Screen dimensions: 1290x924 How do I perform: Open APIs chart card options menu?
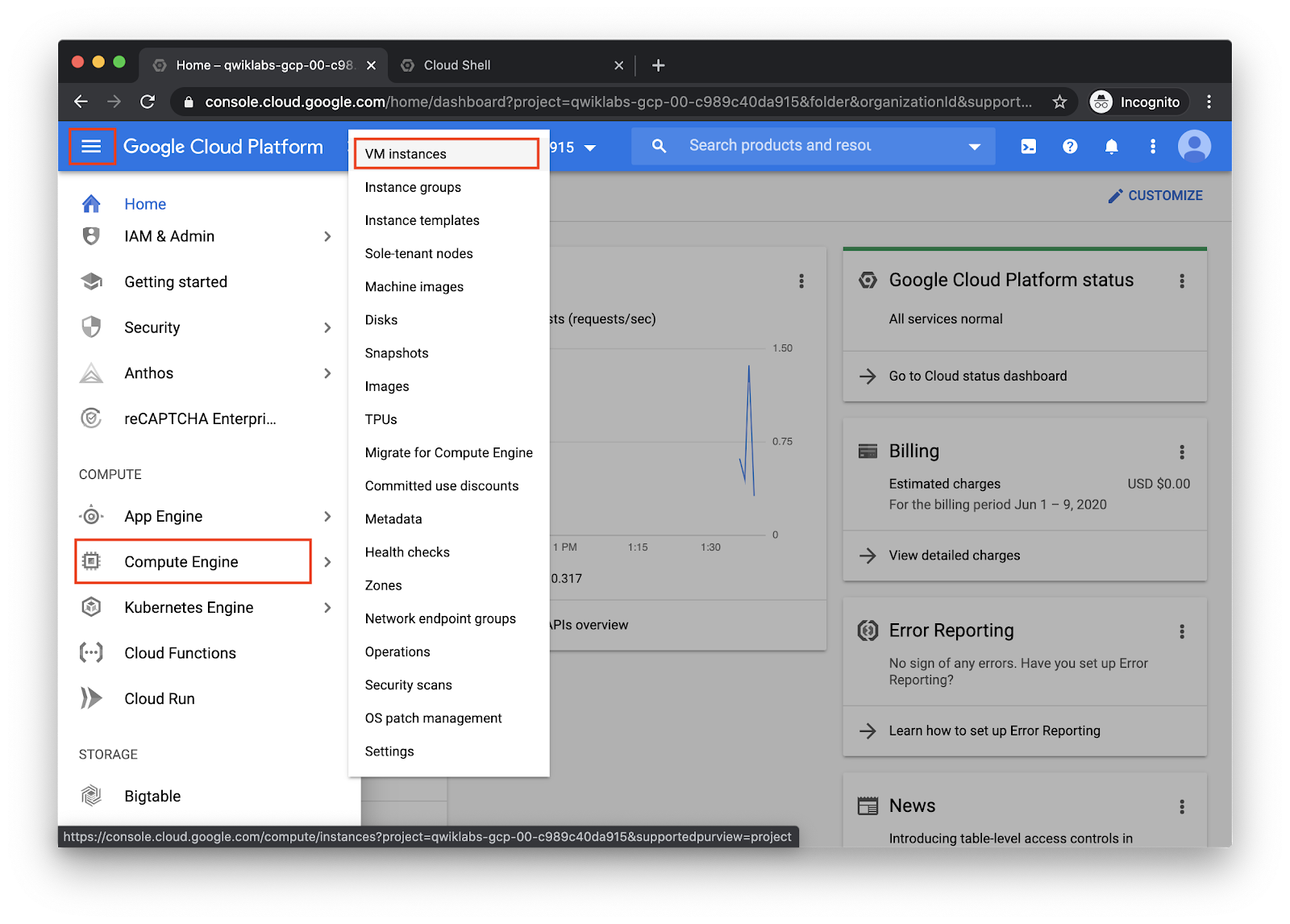[x=801, y=281]
